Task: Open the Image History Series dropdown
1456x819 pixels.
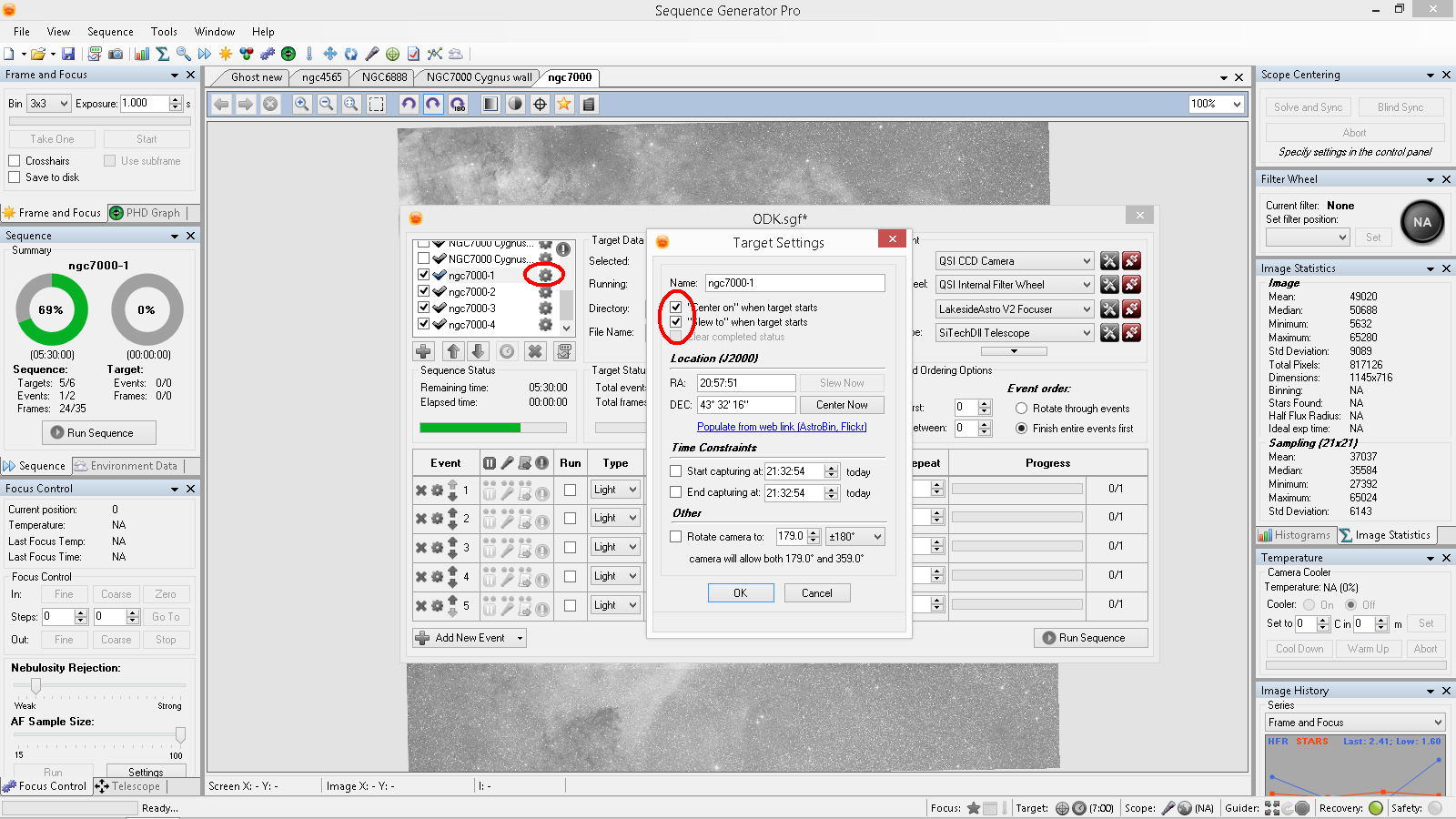Action: point(1356,723)
